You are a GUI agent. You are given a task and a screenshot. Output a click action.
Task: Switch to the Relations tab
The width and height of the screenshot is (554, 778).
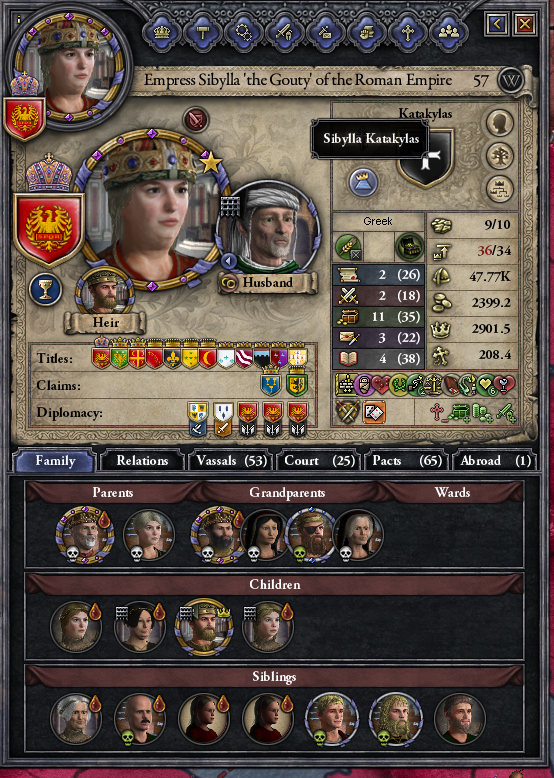142,460
